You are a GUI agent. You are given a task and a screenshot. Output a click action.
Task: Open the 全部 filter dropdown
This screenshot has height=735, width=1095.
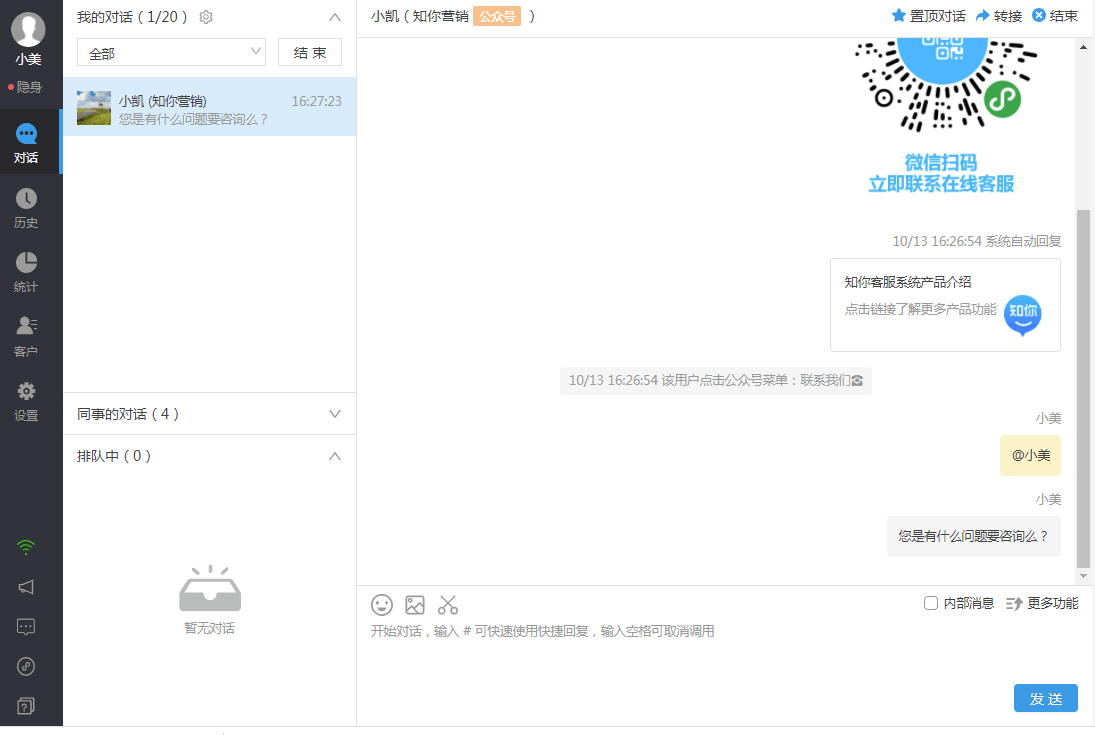tap(171, 52)
